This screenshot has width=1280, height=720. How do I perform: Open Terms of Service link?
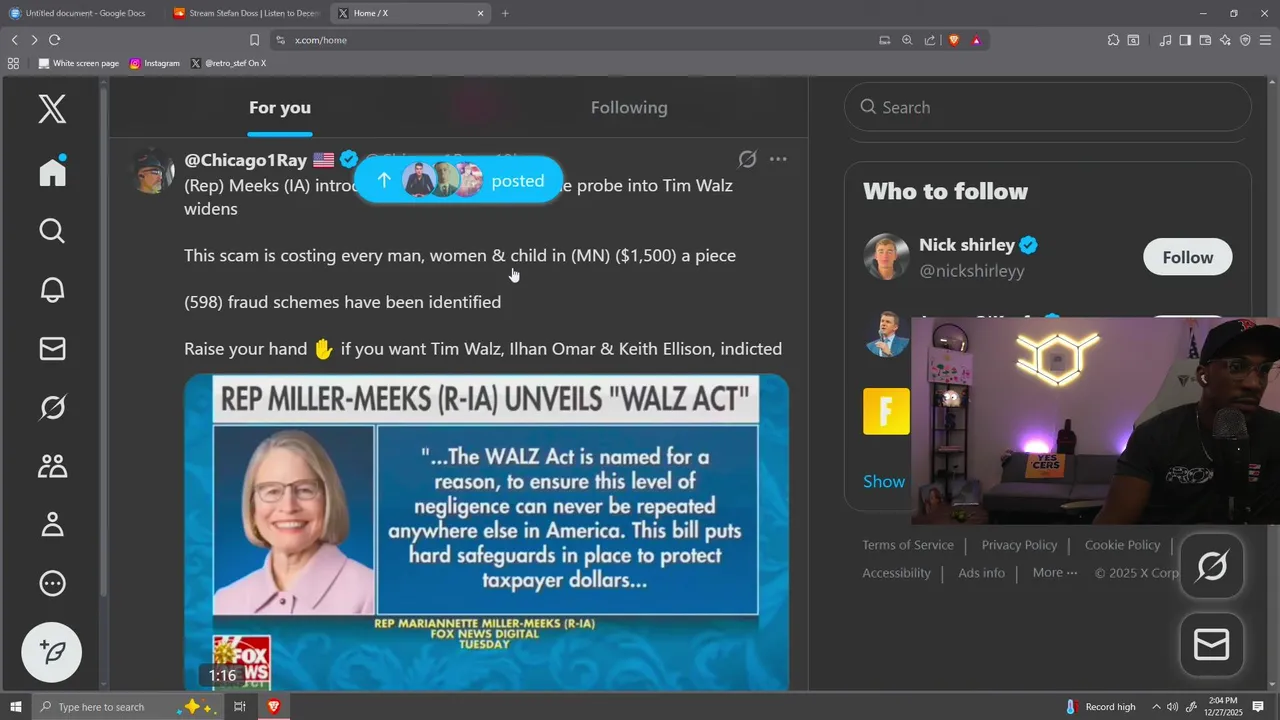point(908,545)
